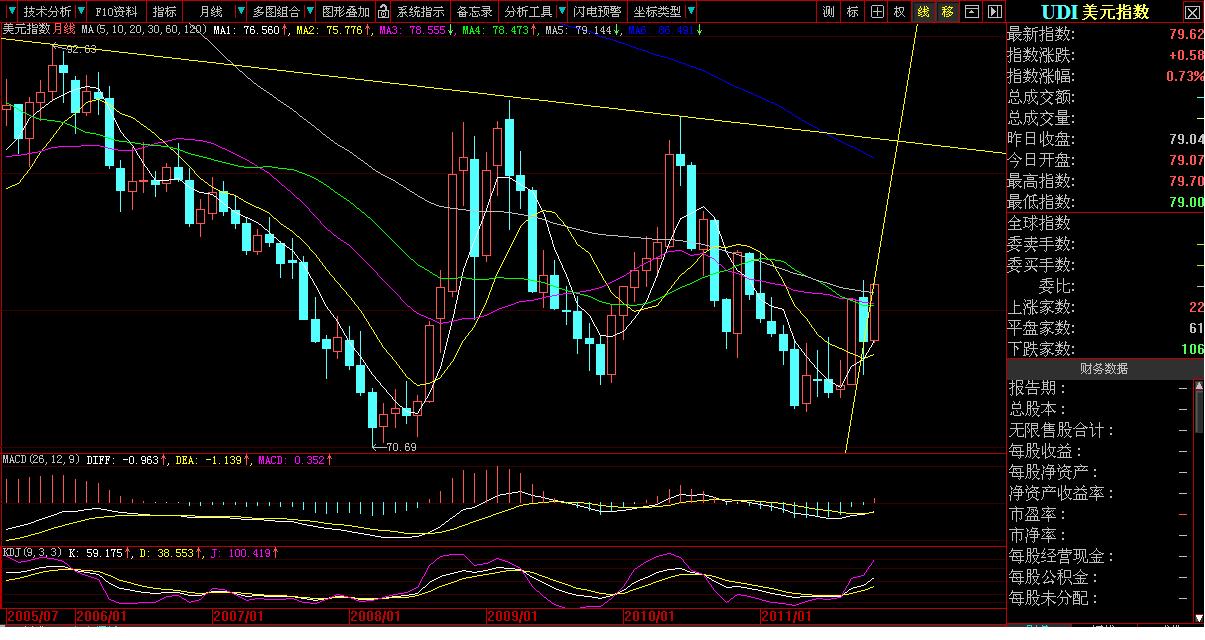The width and height of the screenshot is (1205, 640).
Task: Click the 2005/07 date on time axis
Action: point(31,617)
